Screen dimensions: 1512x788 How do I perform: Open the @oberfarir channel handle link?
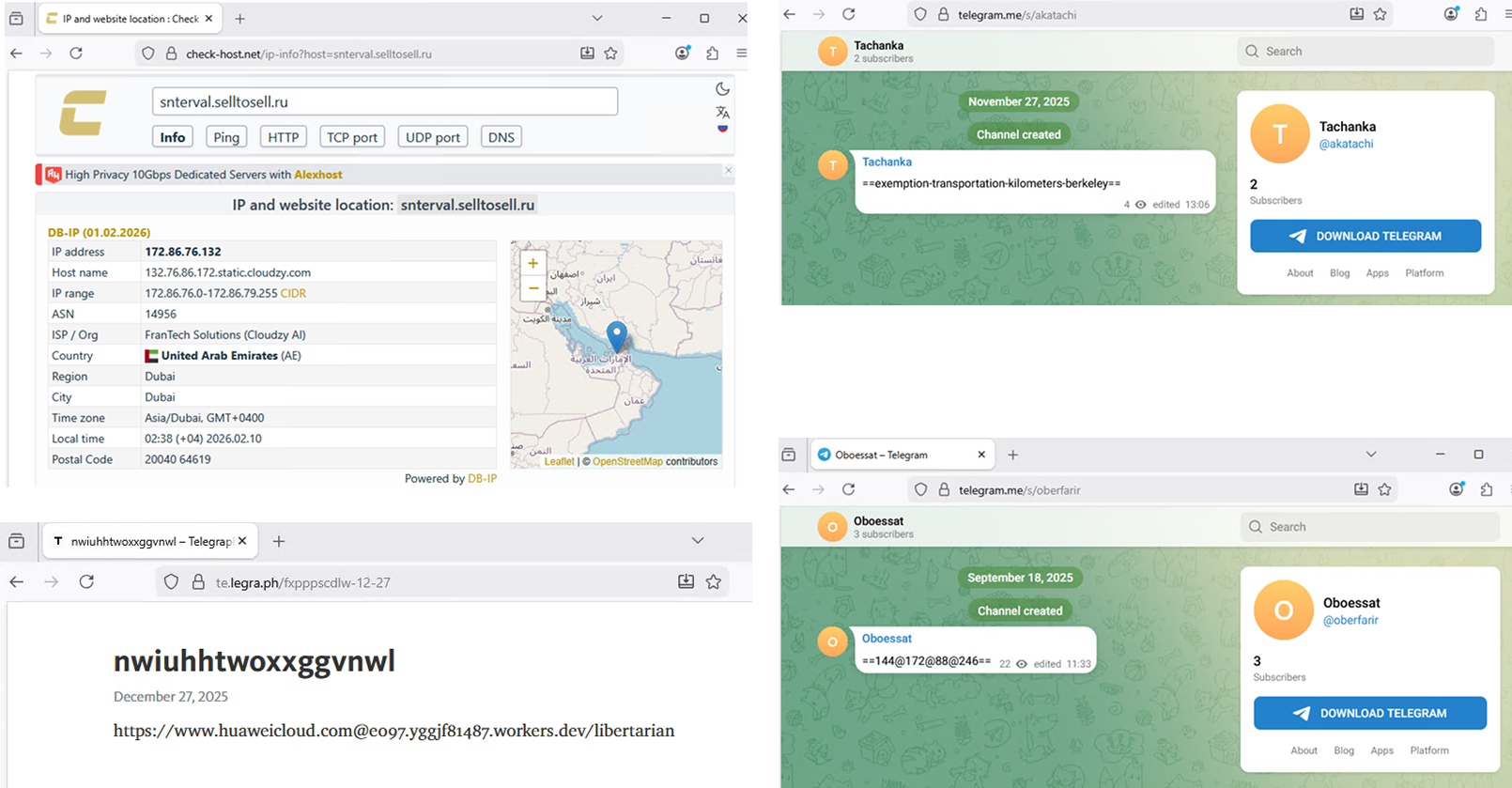click(x=1350, y=620)
